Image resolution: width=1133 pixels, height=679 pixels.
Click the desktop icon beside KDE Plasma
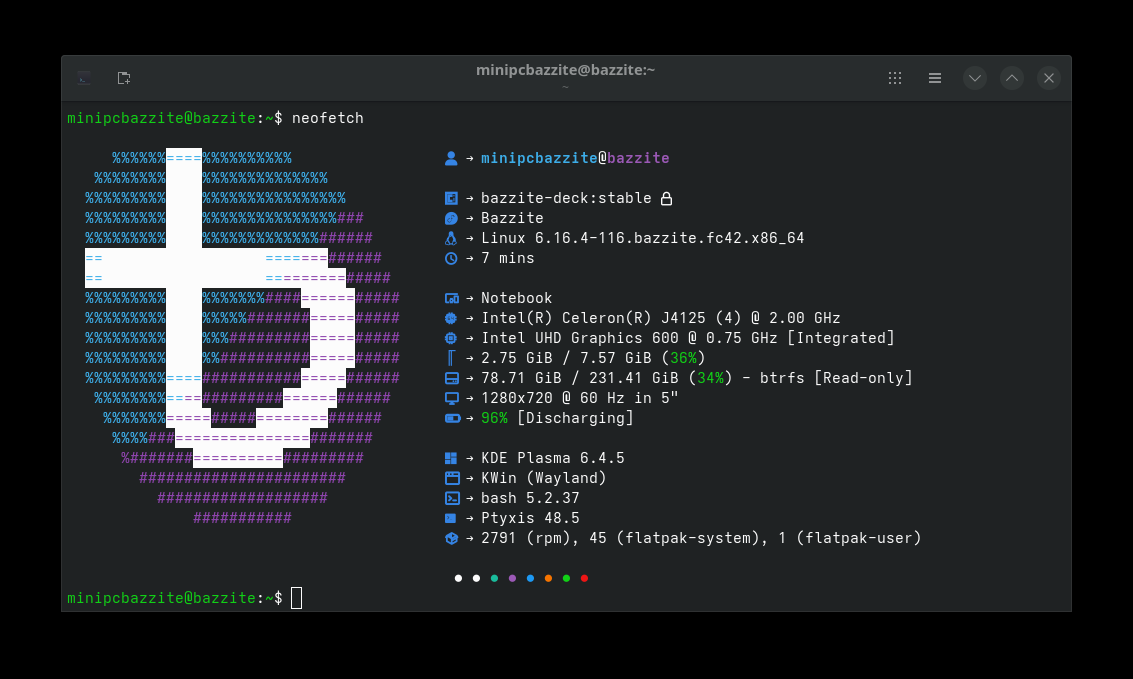point(451,458)
